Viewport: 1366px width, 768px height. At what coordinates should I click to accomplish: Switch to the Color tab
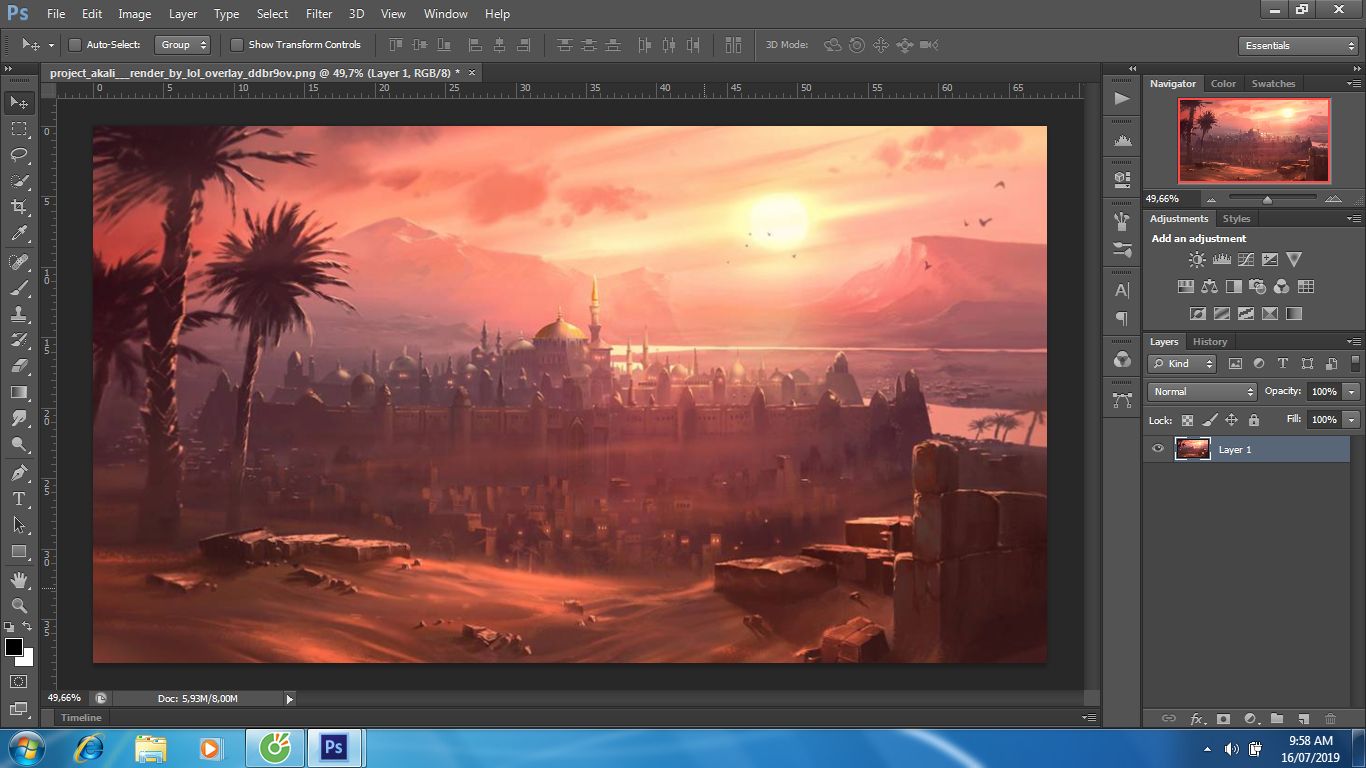pos(1224,84)
